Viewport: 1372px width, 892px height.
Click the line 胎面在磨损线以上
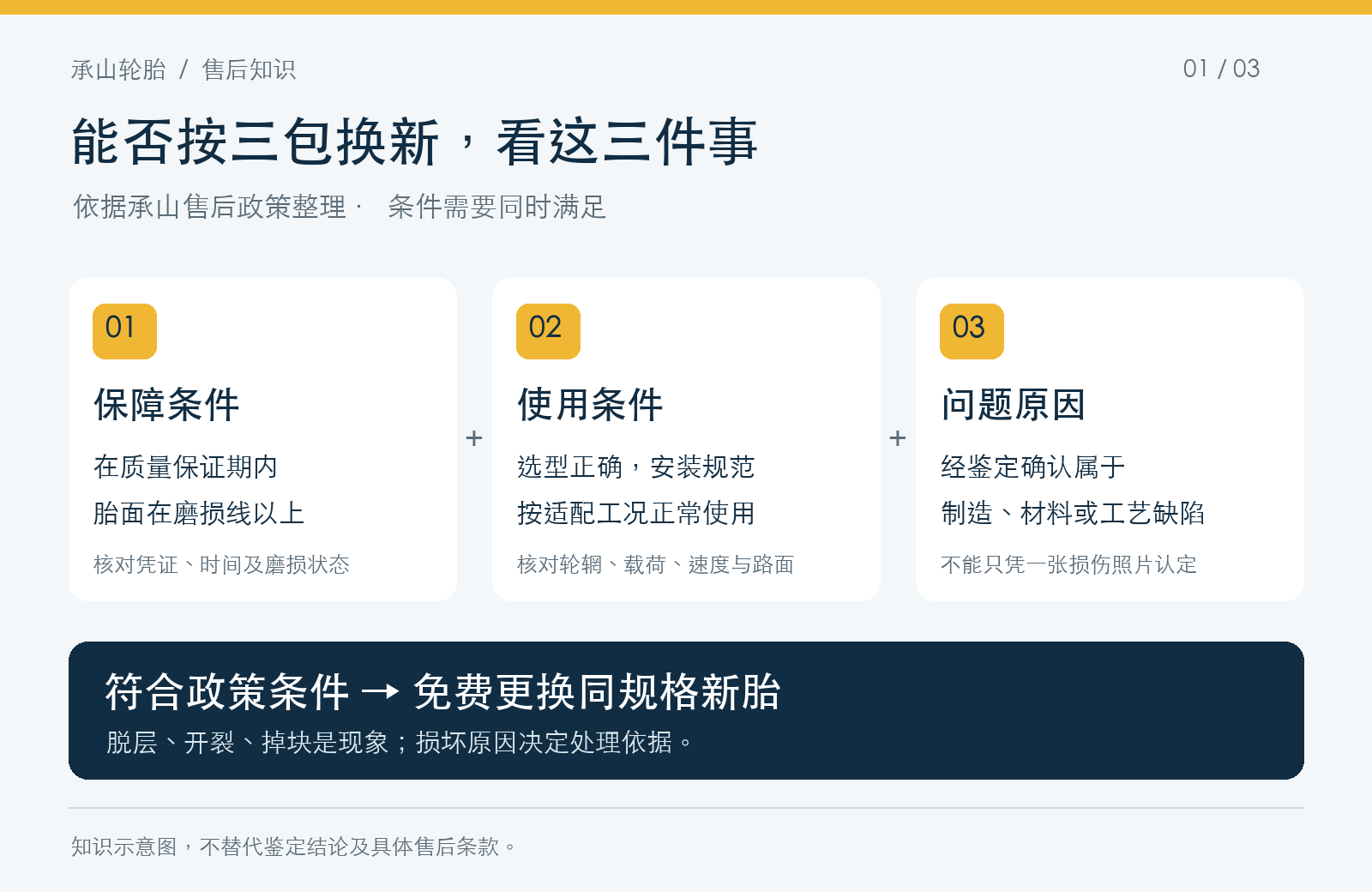coord(199,513)
